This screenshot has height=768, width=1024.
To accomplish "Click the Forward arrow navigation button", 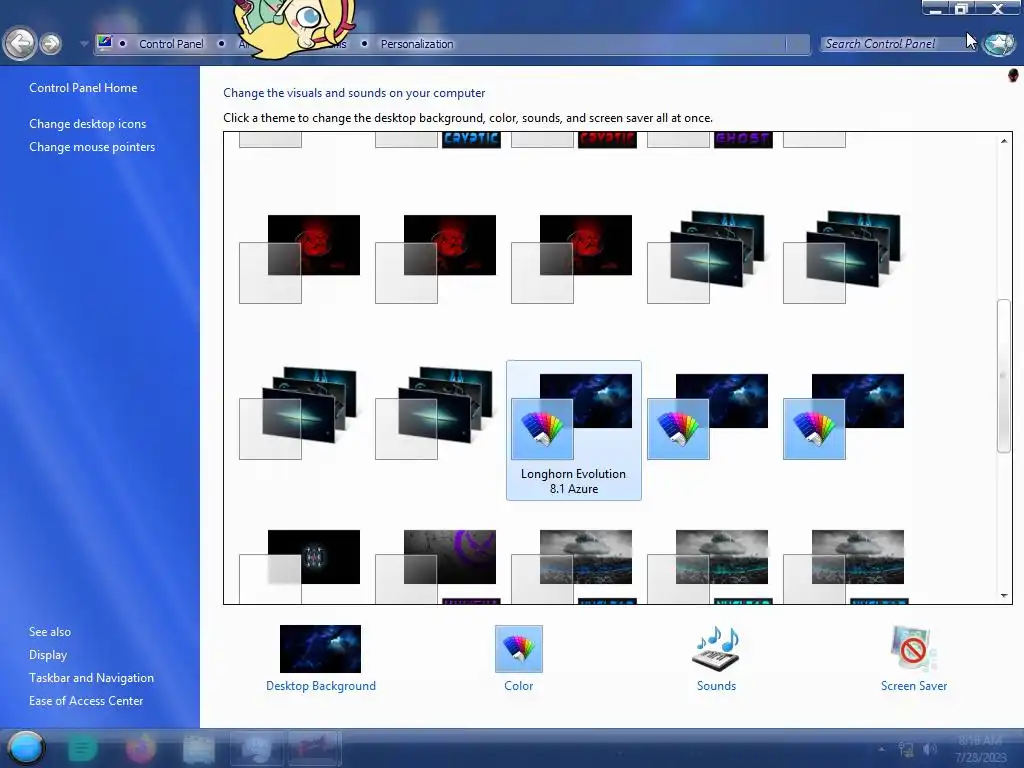I will coord(51,44).
